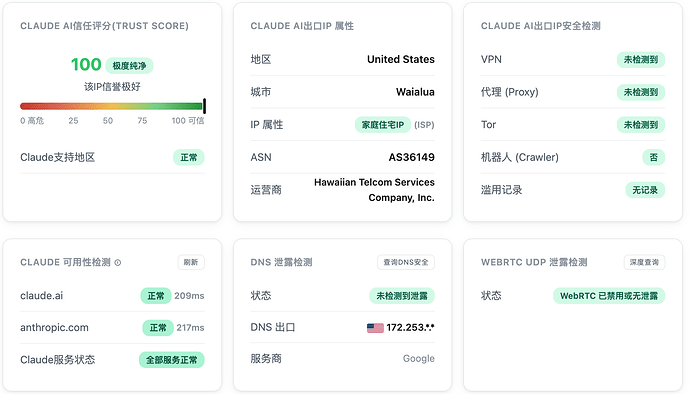Click the WebRTC 已禁用或无泄露 badge
This screenshot has height=394, width=690.
click(609, 296)
